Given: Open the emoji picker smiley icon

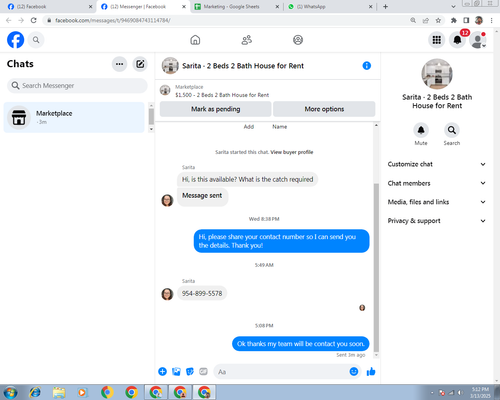Looking at the screenshot, I should click(354, 371).
